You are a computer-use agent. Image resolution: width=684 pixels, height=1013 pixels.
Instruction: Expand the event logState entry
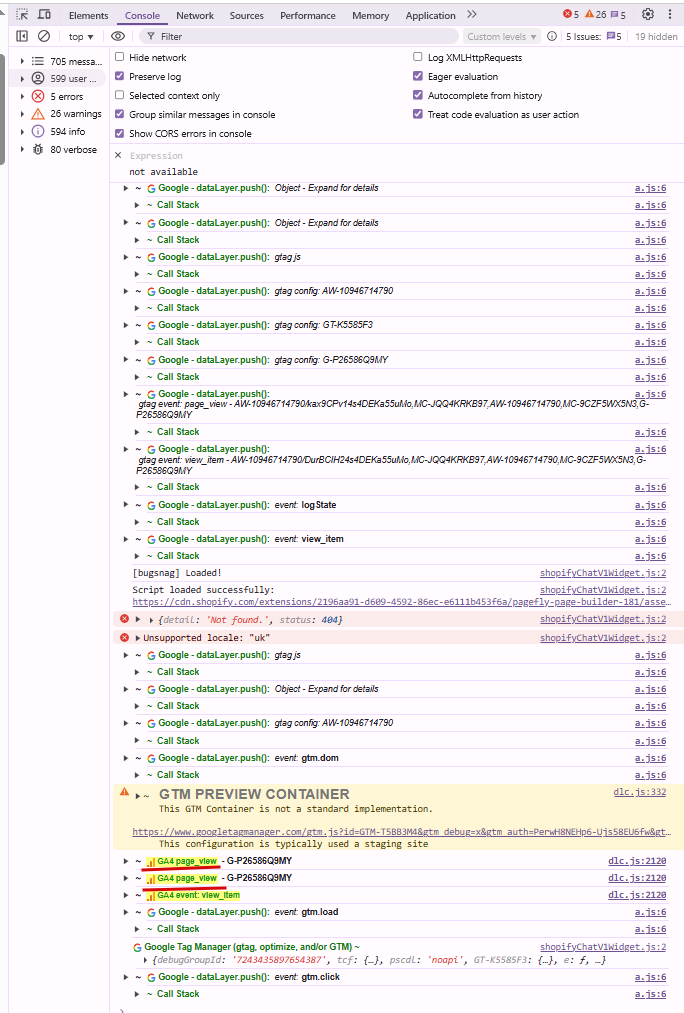coord(126,505)
